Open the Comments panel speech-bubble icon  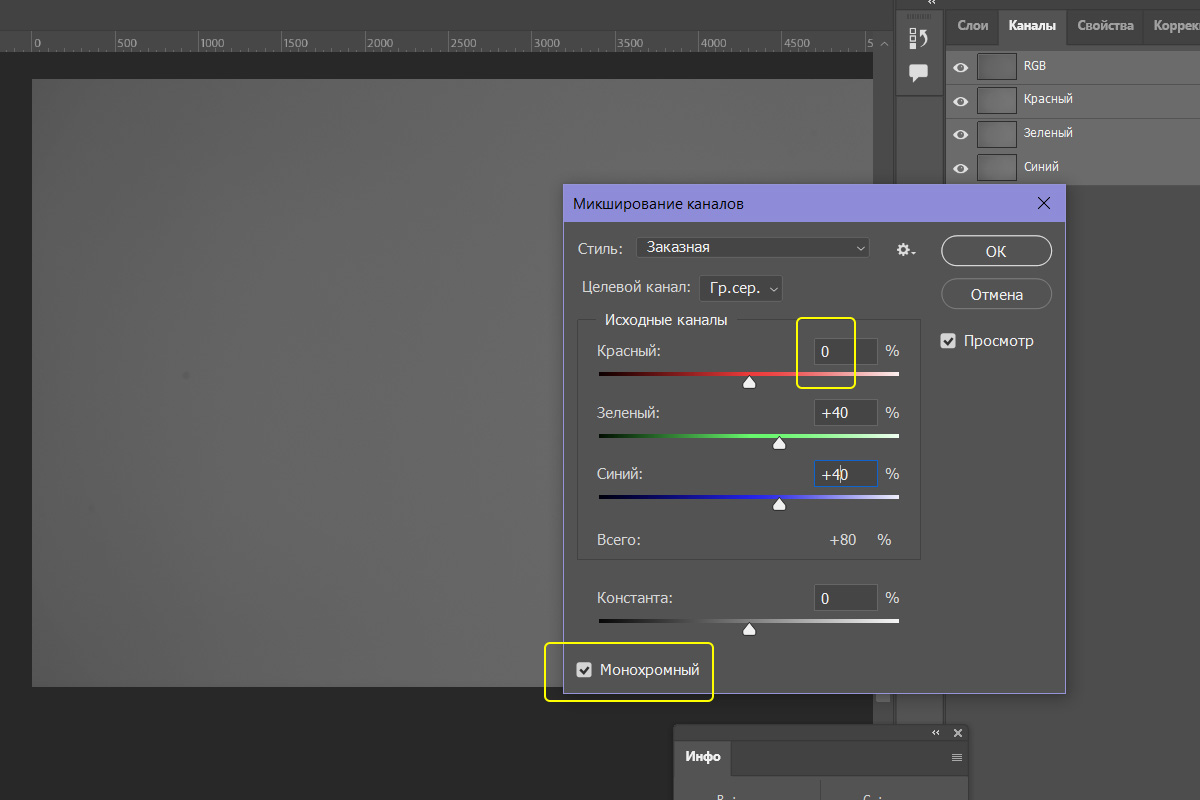[918, 72]
